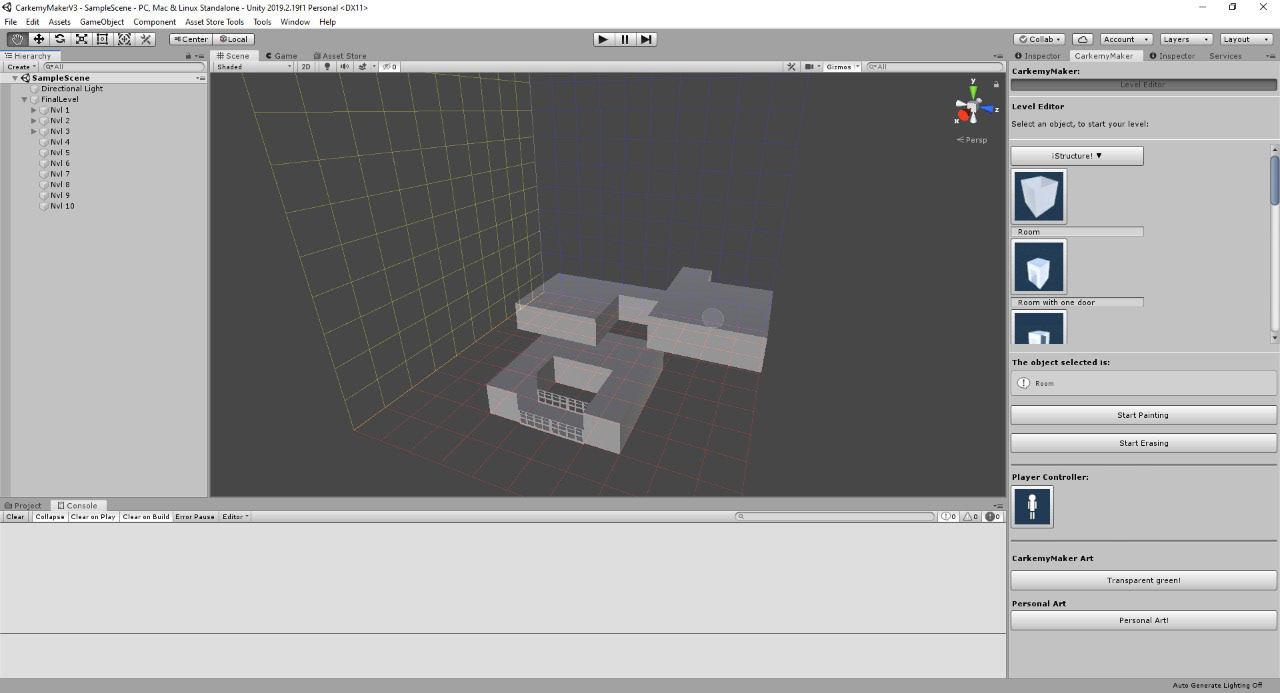Select the Rotate tool
Viewport: 1280px width, 693px height.
click(60, 39)
